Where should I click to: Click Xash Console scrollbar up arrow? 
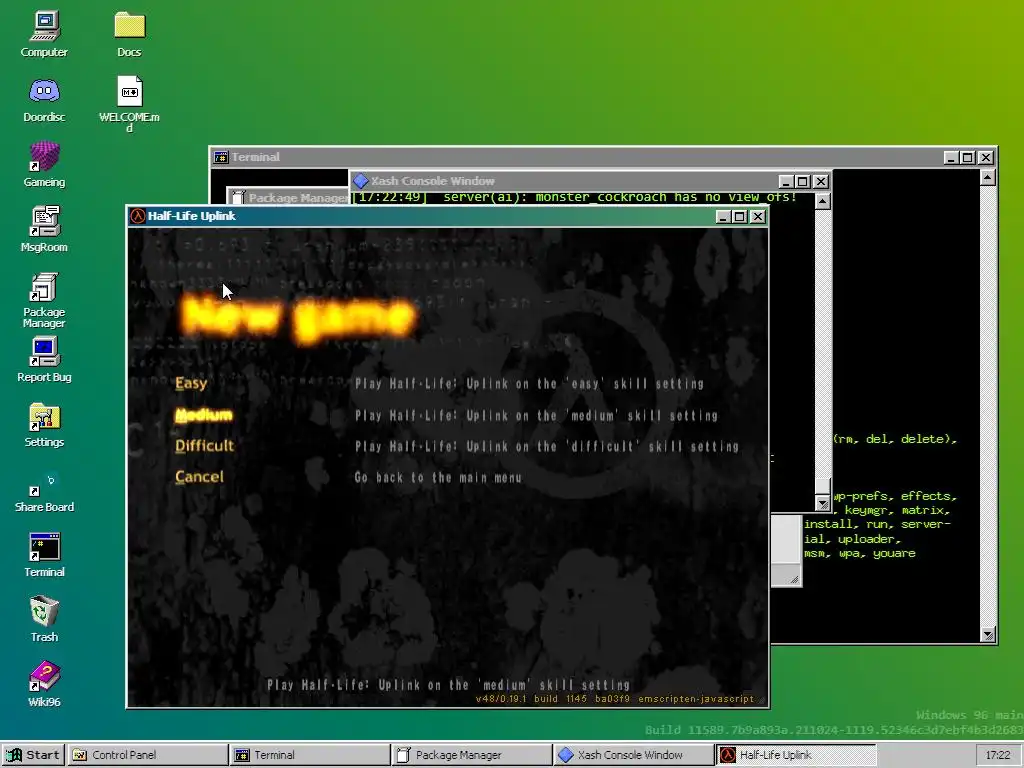(x=823, y=201)
